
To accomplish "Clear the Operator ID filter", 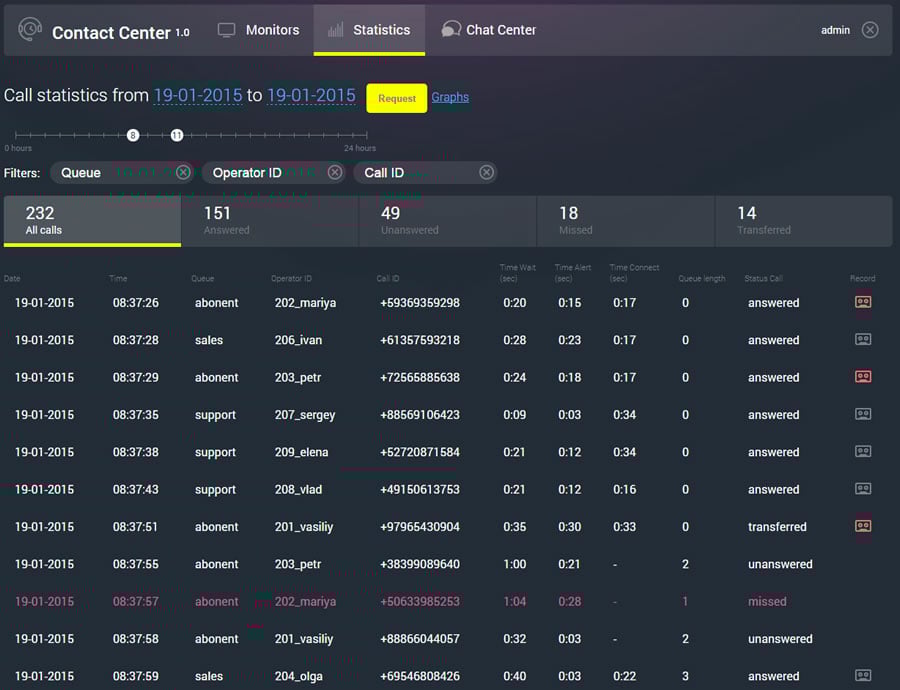I will [x=335, y=173].
